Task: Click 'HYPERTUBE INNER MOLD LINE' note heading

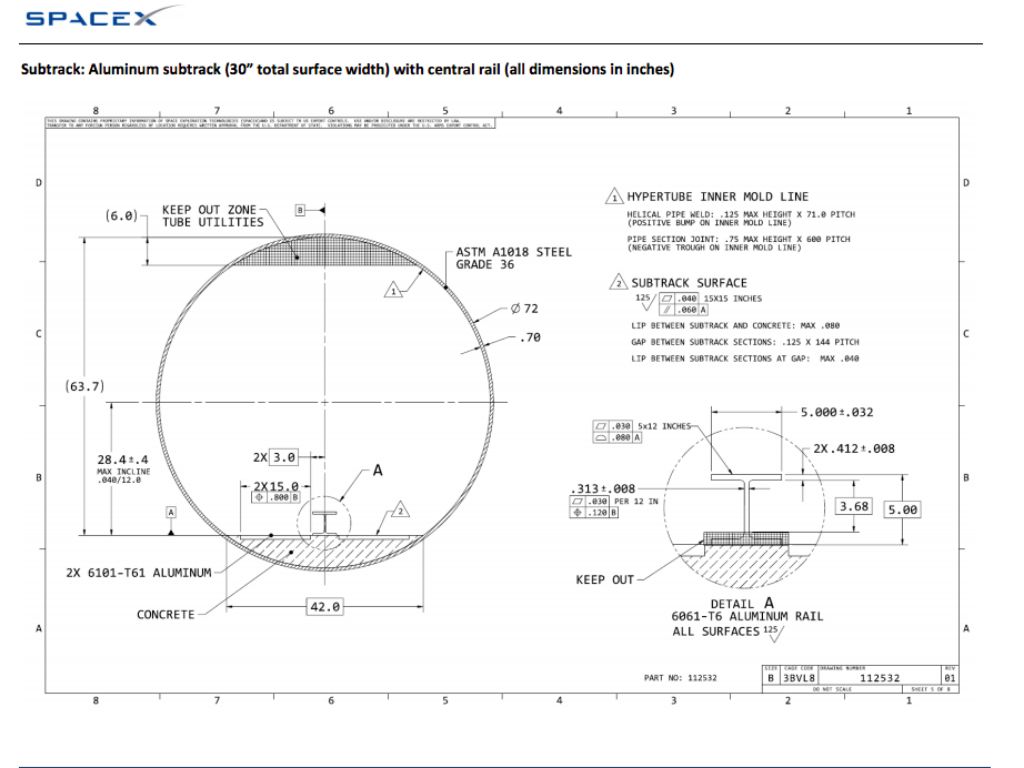Action: [718, 197]
